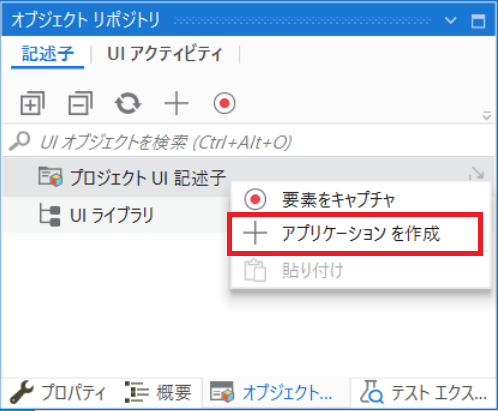The height and width of the screenshot is (411, 498).
Task: Click the red Capture Elements toolbar icon
Action: pyautogui.click(x=224, y=103)
